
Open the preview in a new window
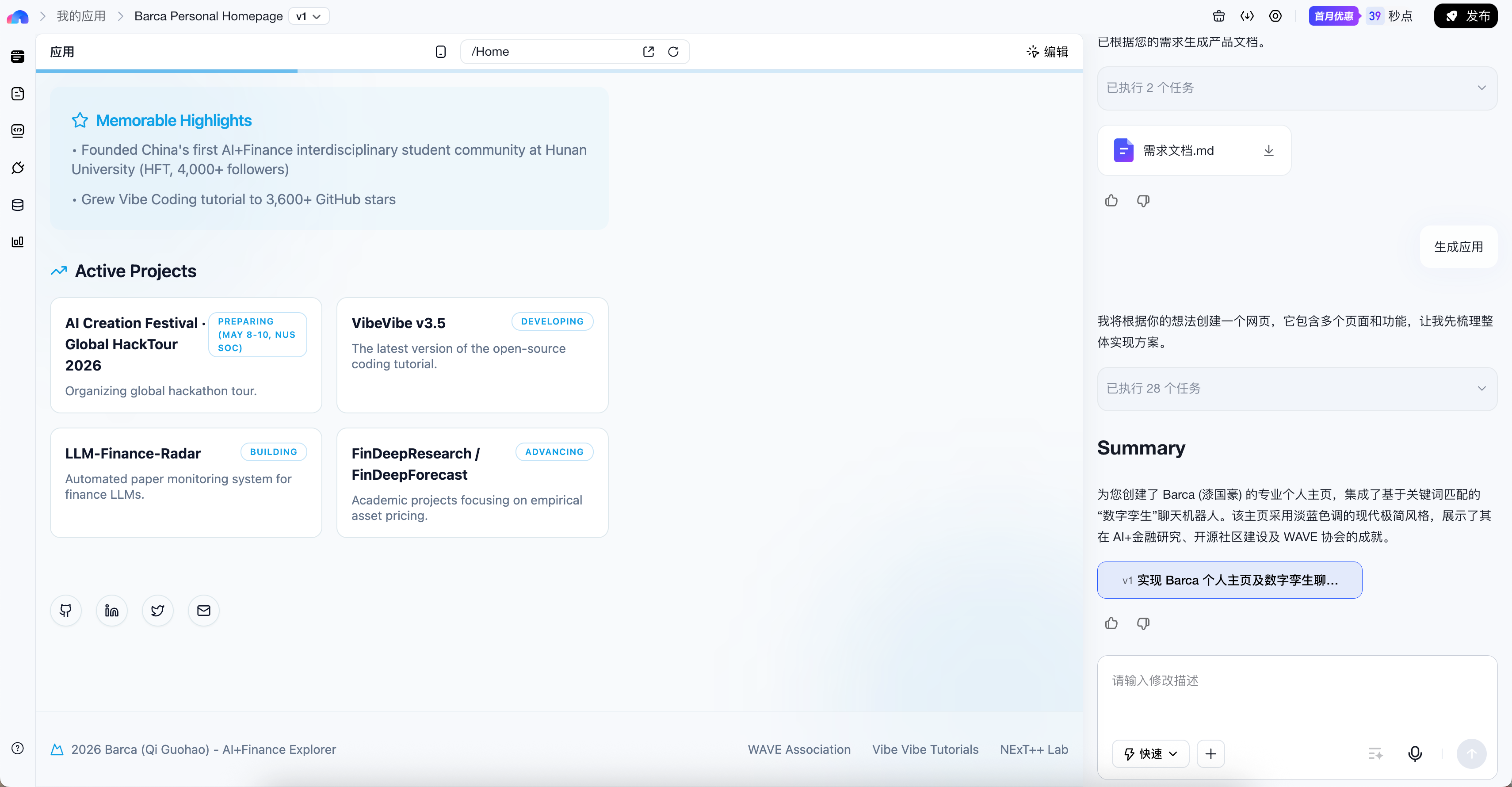pyautogui.click(x=648, y=52)
